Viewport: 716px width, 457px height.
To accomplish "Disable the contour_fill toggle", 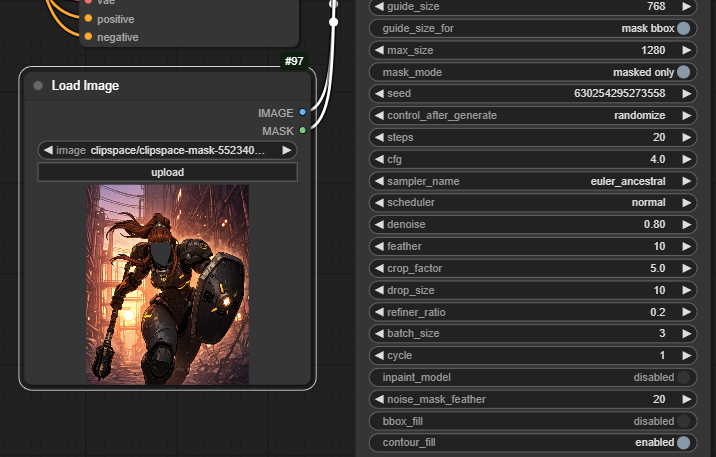I will (683, 443).
